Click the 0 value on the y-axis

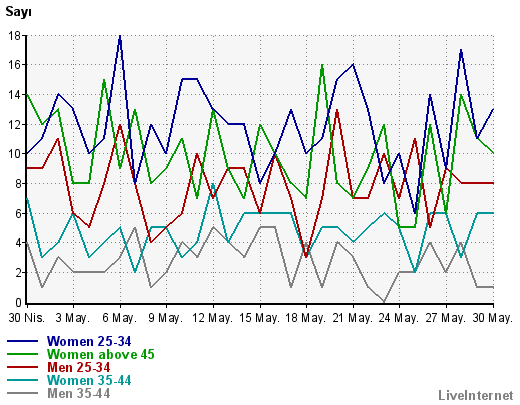[18, 303]
